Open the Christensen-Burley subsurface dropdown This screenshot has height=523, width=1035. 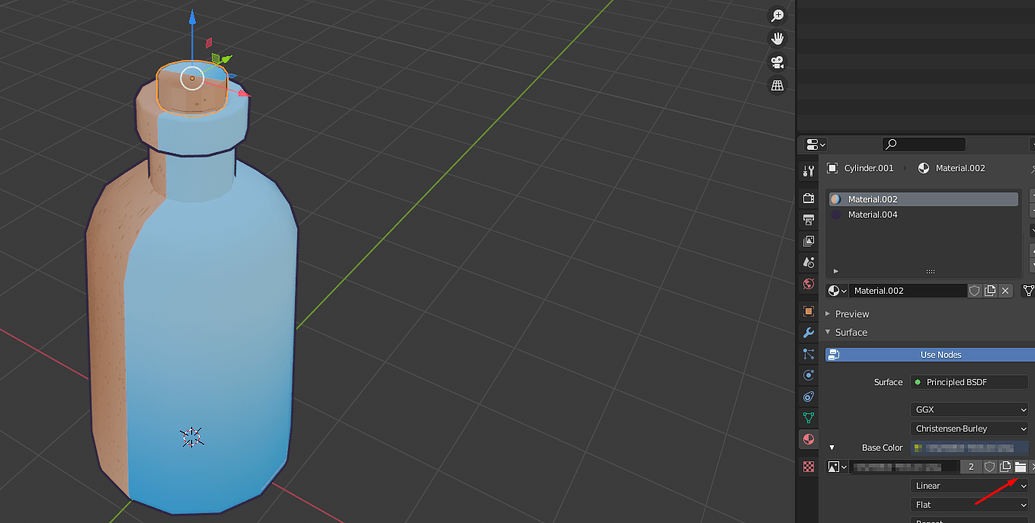[969, 429]
